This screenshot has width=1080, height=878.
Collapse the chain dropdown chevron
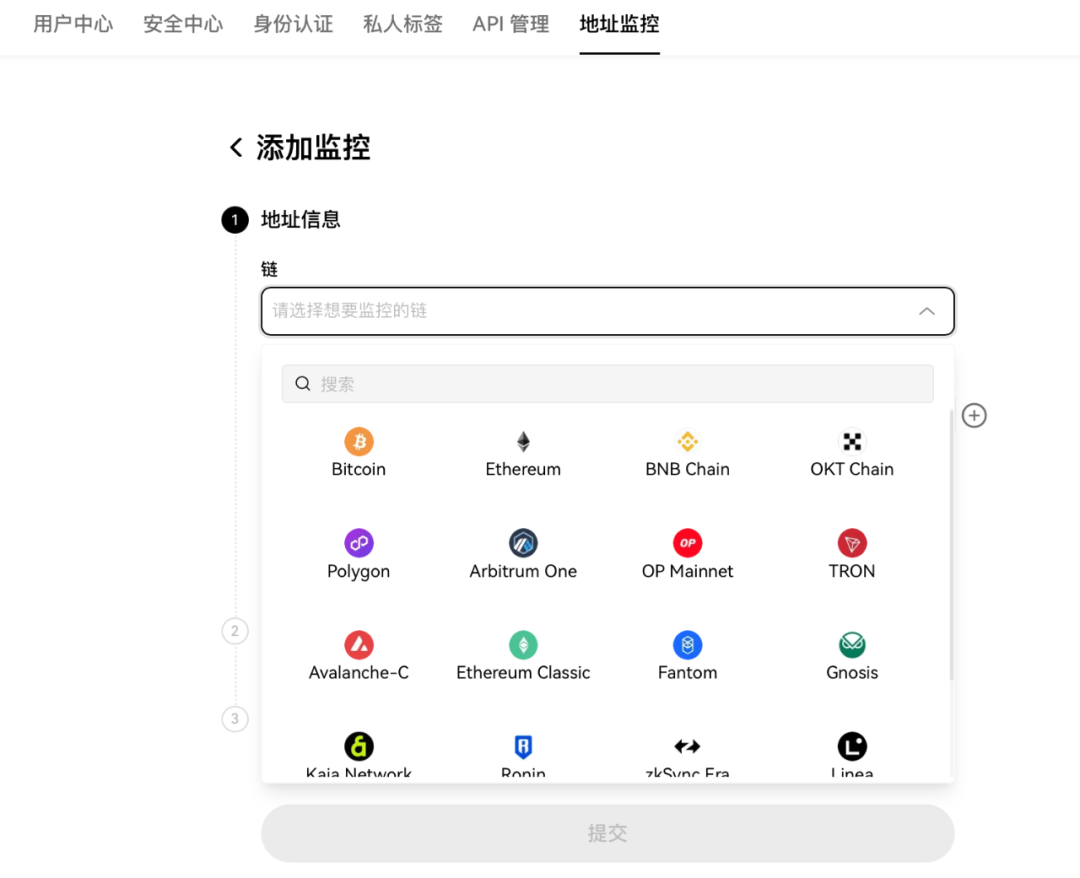(926, 311)
